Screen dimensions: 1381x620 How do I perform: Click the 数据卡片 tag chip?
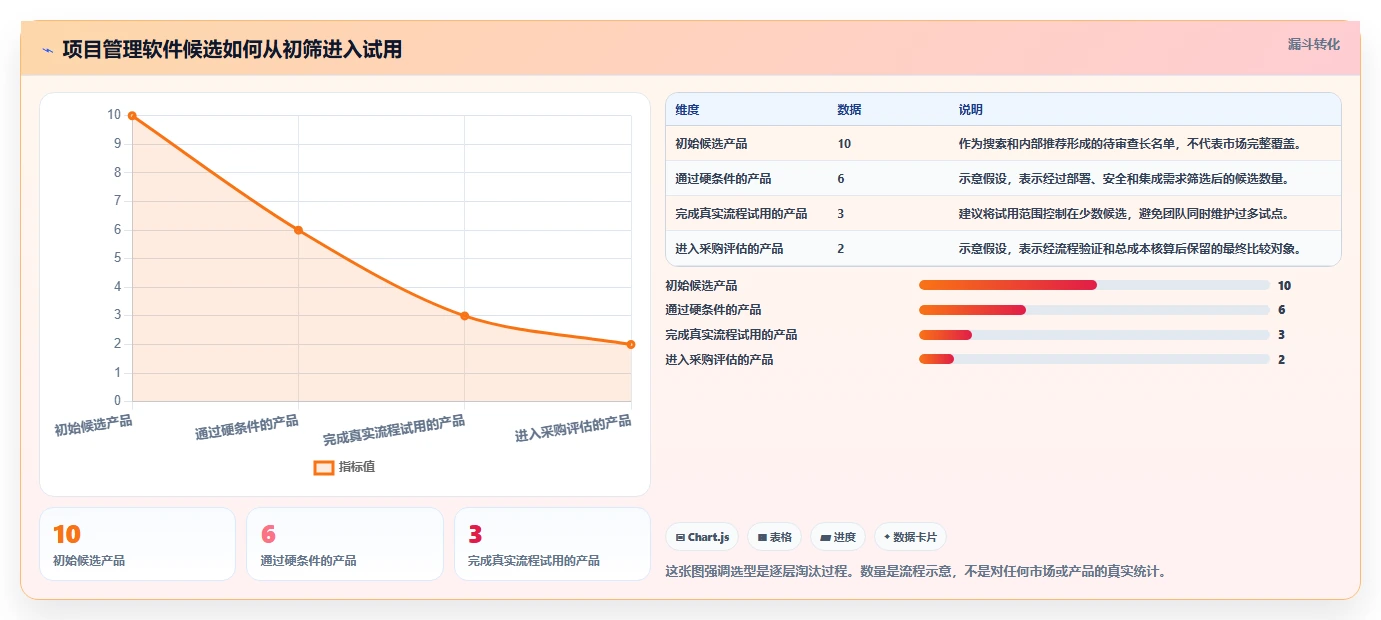(x=910, y=537)
